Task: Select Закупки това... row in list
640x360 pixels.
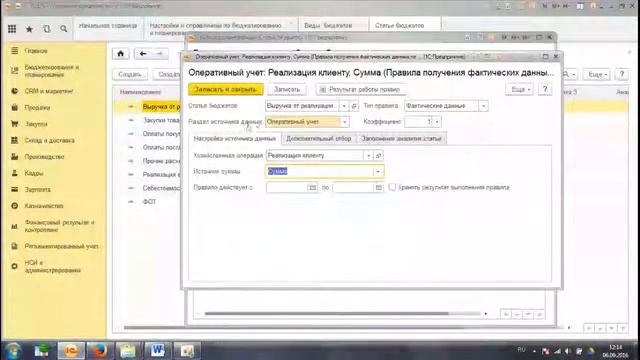Action: coord(161,120)
